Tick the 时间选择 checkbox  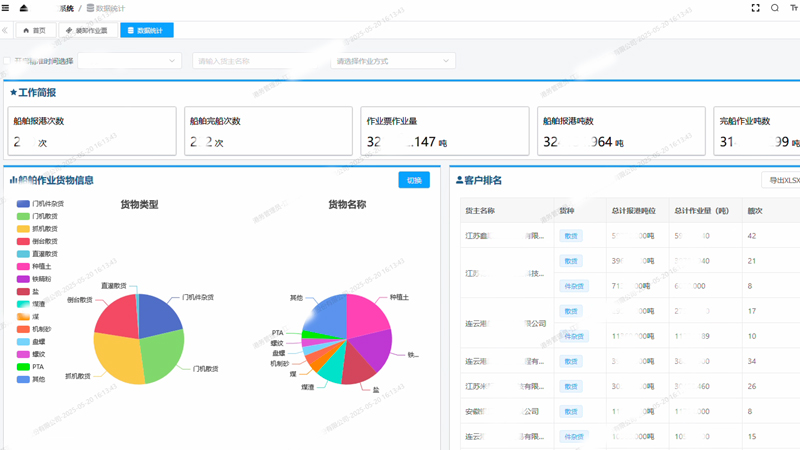(x=7, y=61)
